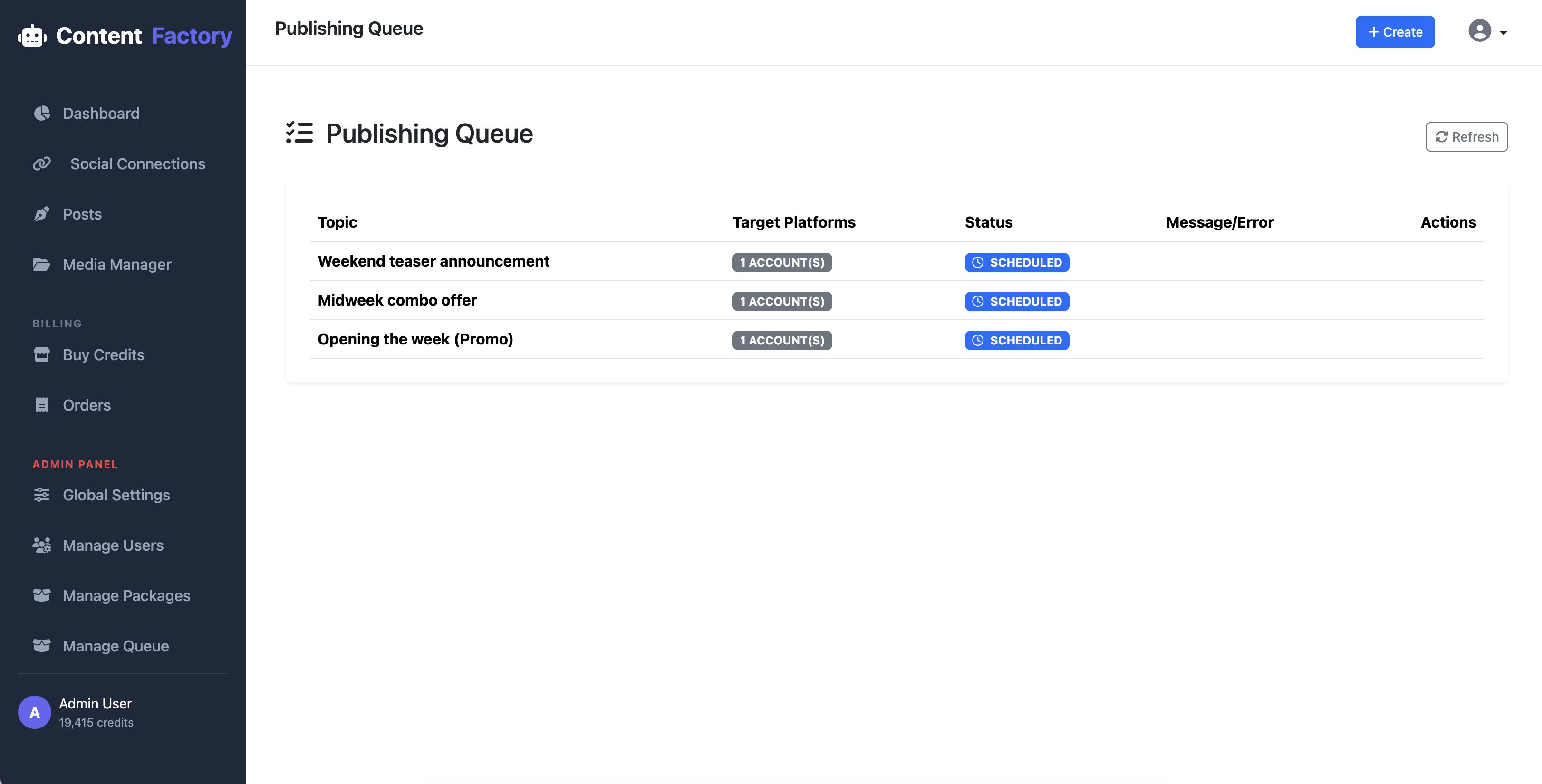Refresh the publishing queue
This screenshot has width=1542, height=784.
click(1466, 137)
